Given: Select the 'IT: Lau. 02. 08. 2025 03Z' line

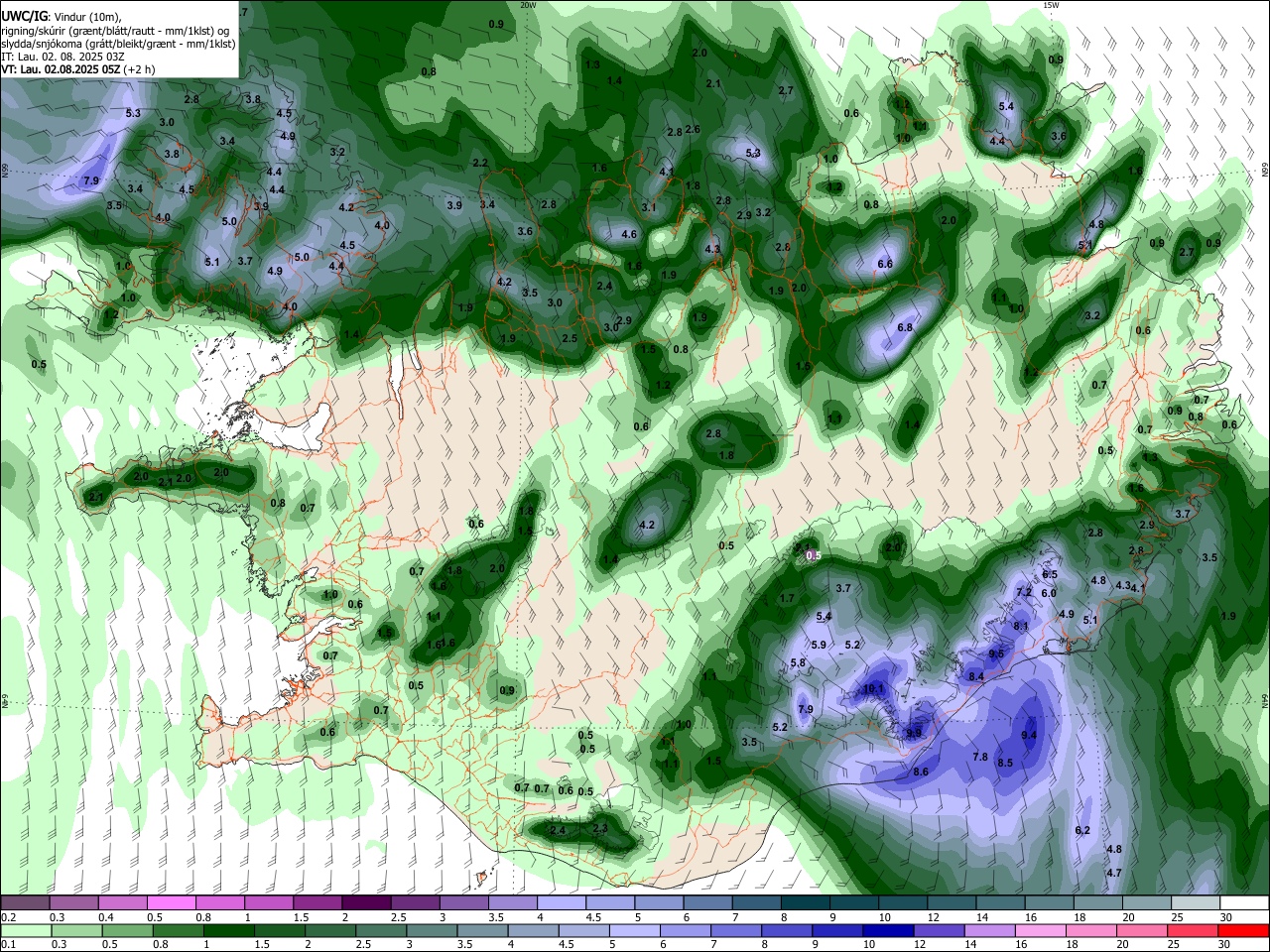Looking at the screenshot, I should (63, 57).
